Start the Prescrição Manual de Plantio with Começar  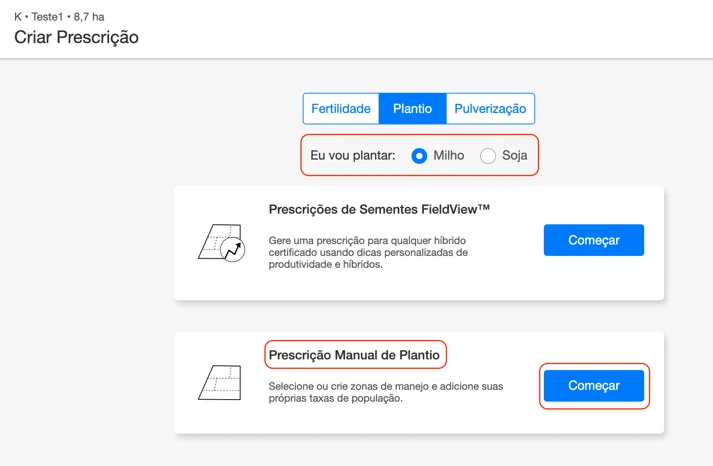594,386
